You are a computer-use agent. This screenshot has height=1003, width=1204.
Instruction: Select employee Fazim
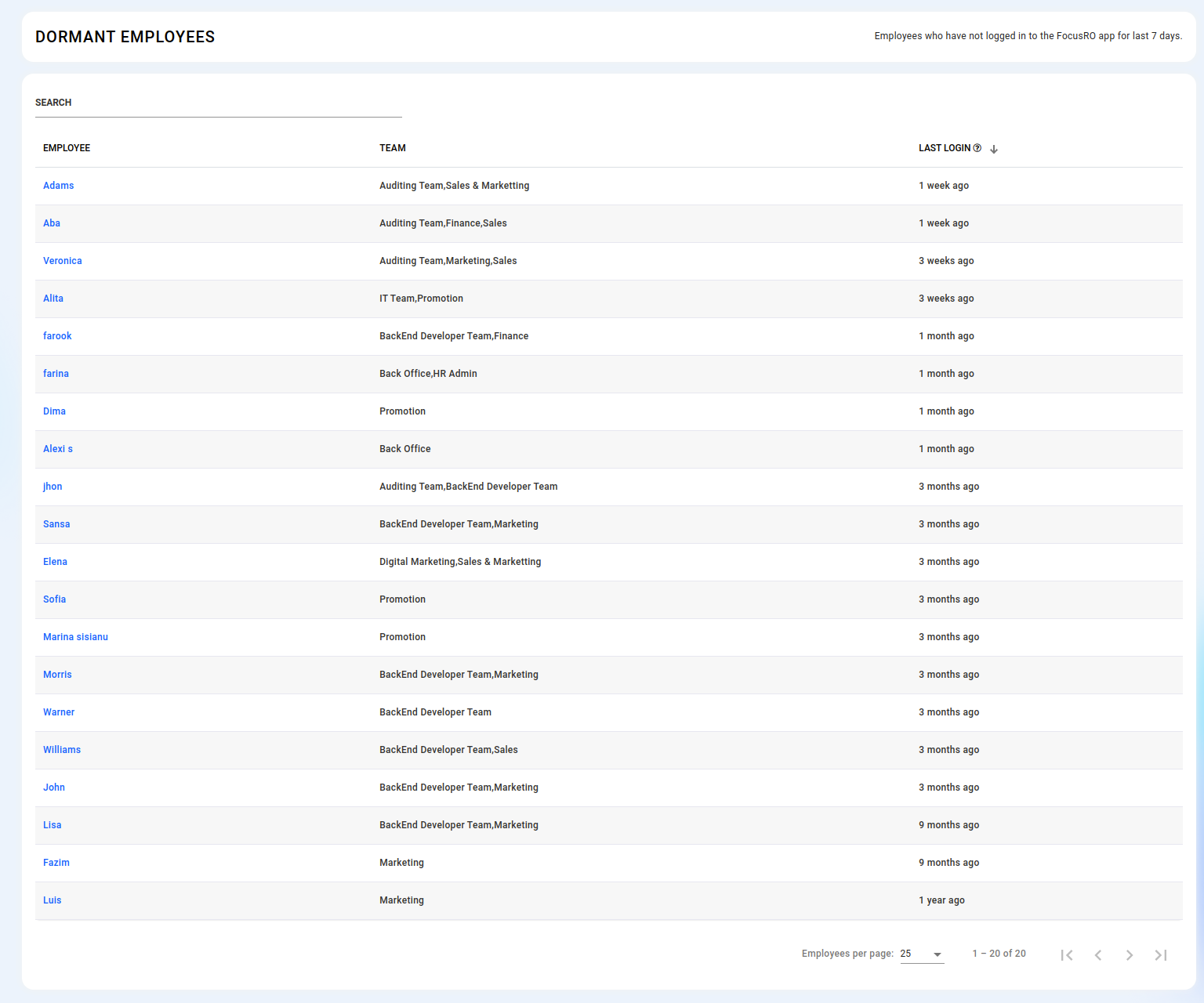(56, 863)
